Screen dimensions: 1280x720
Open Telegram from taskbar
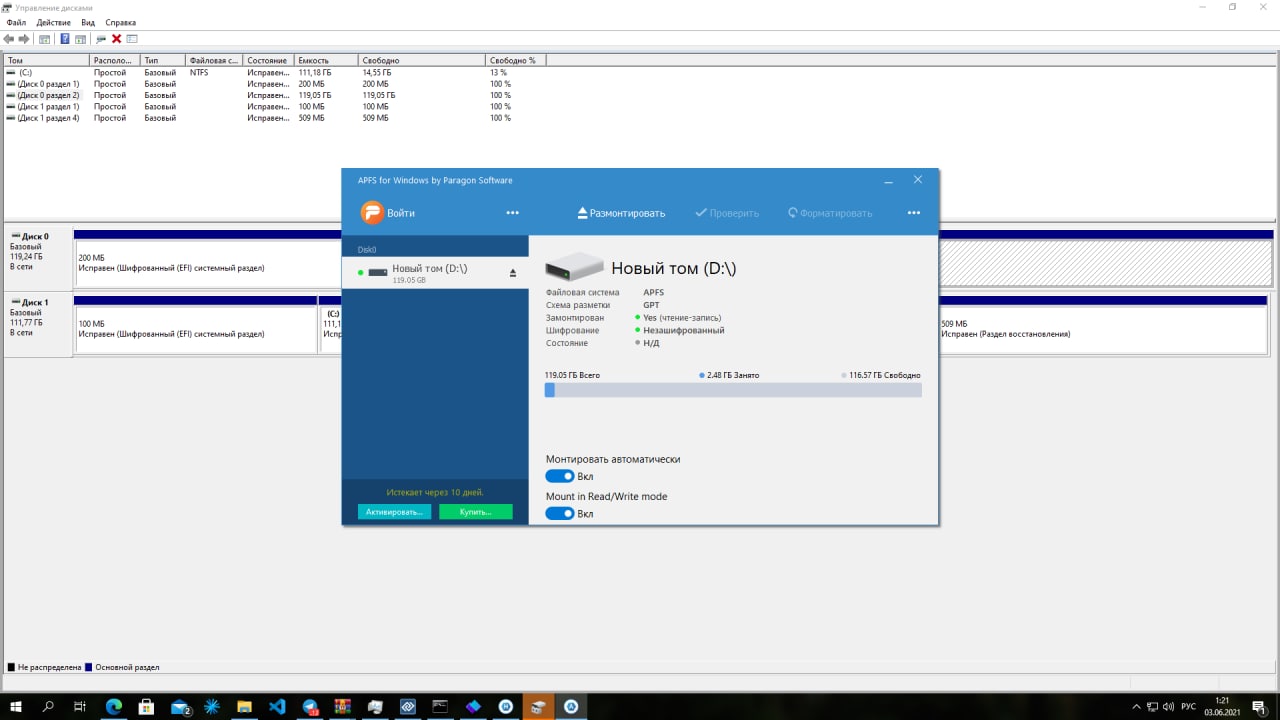tap(310, 706)
